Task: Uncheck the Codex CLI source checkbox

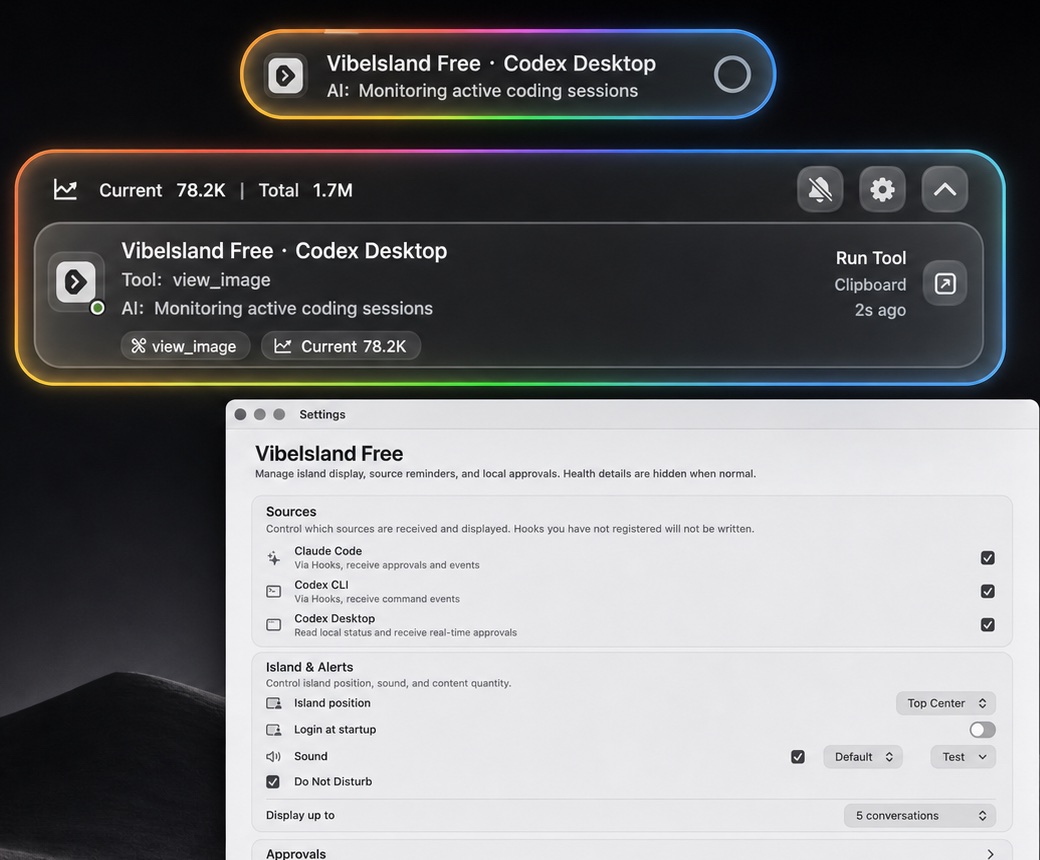Action: [988, 591]
